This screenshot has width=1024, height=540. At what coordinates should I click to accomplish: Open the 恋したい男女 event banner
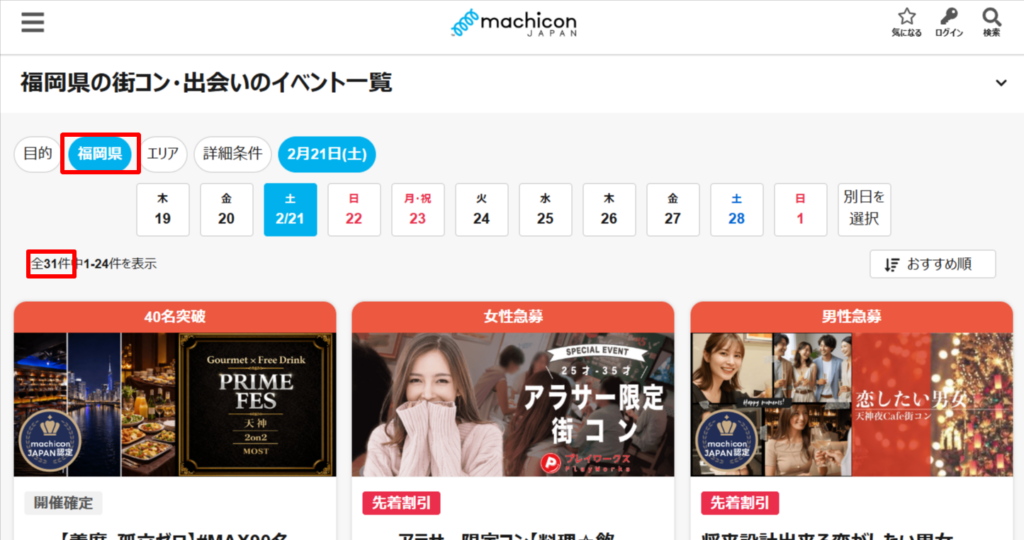pyautogui.click(x=851, y=404)
